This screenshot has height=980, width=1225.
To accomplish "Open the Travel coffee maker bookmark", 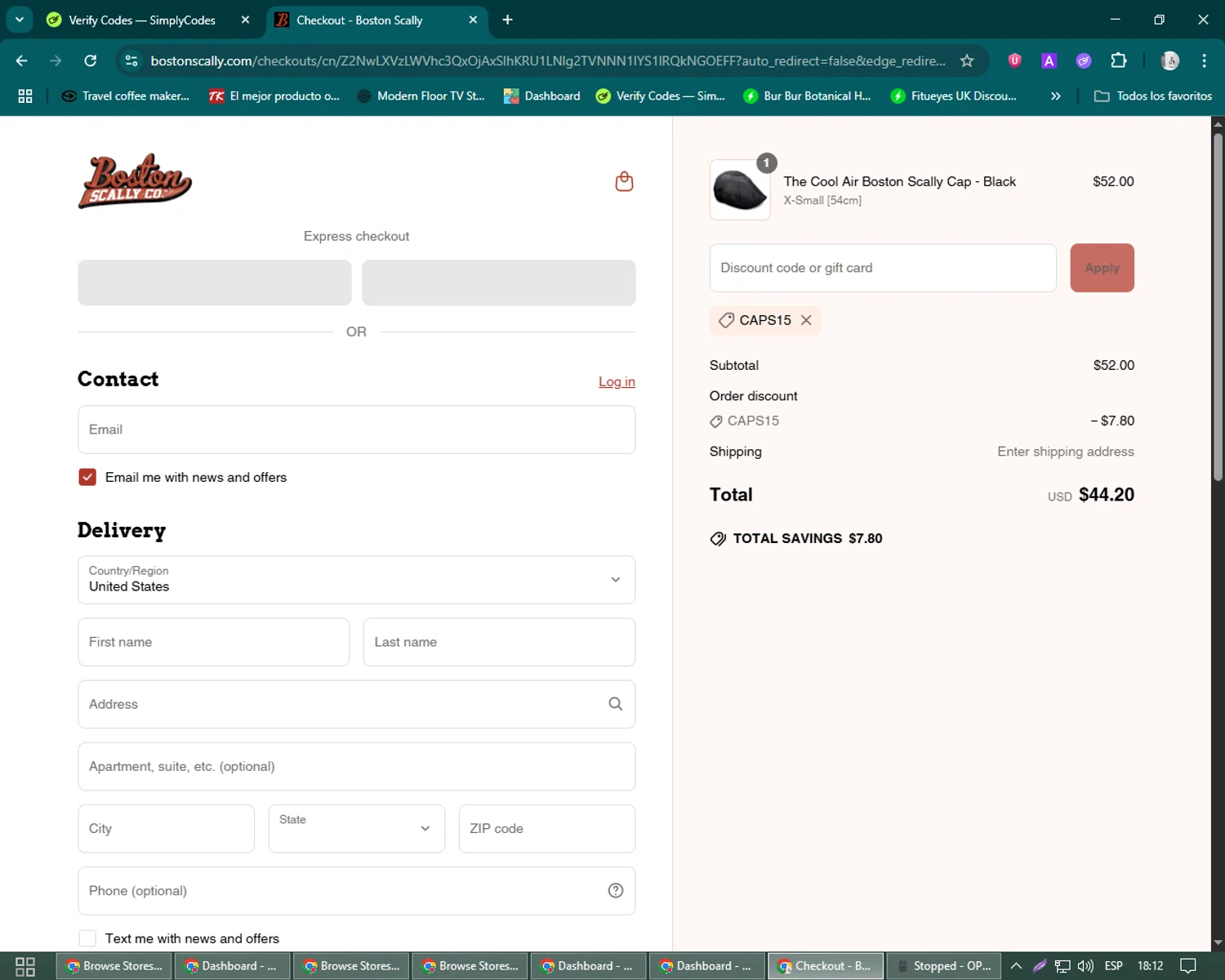I will 126,96.
